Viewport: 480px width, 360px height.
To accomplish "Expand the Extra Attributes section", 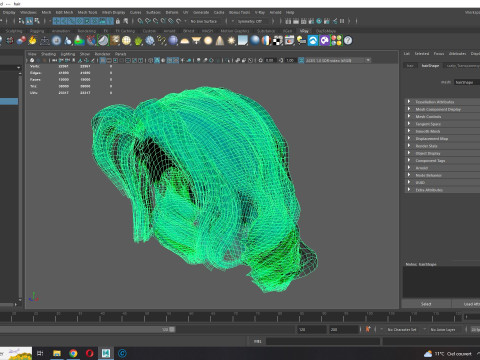I will tap(442, 190).
